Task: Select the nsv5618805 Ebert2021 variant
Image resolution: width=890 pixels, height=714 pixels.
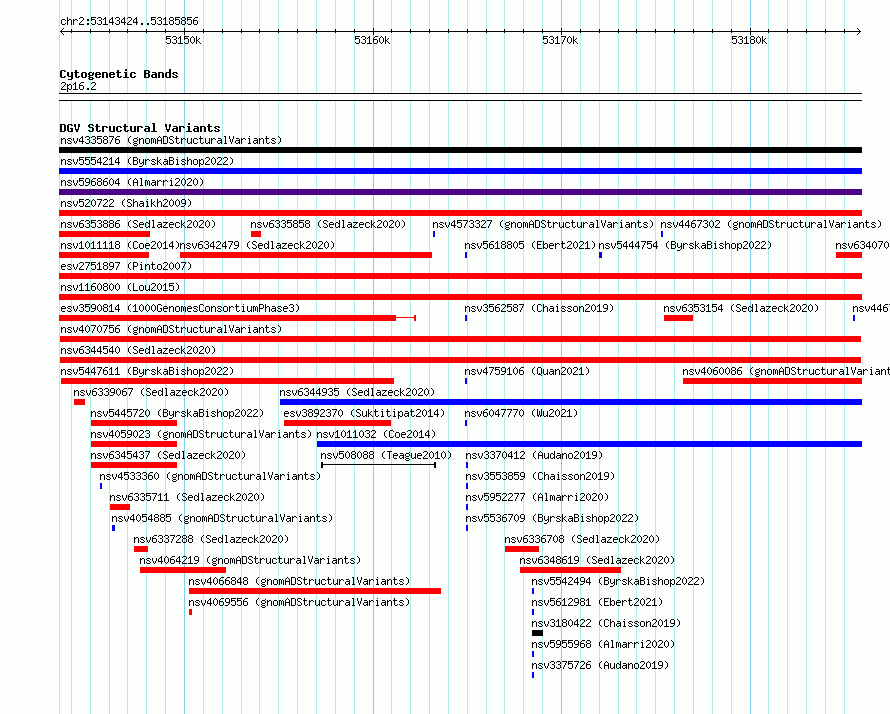Action: tap(530, 245)
